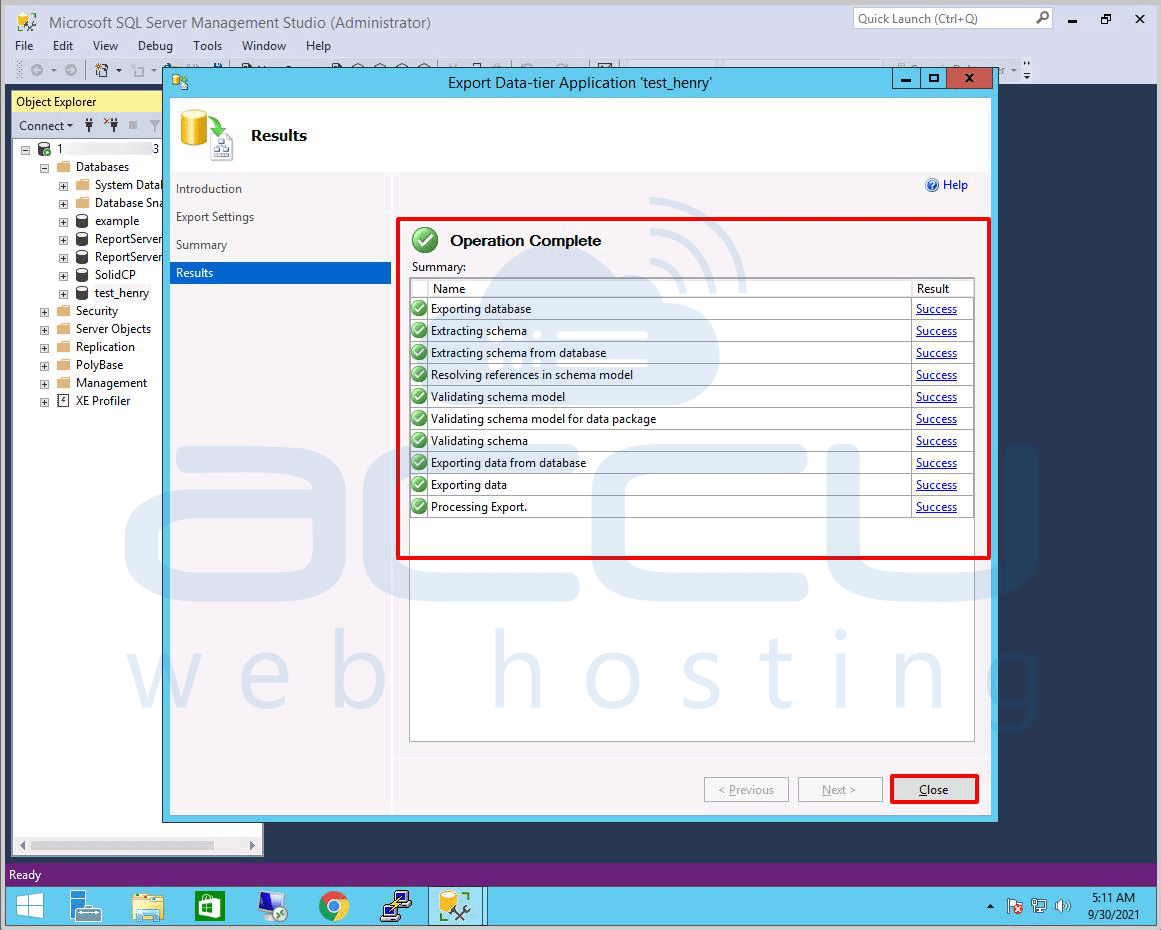Expand the Security folder
Screen dimensions: 1161x930
point(44,312)
